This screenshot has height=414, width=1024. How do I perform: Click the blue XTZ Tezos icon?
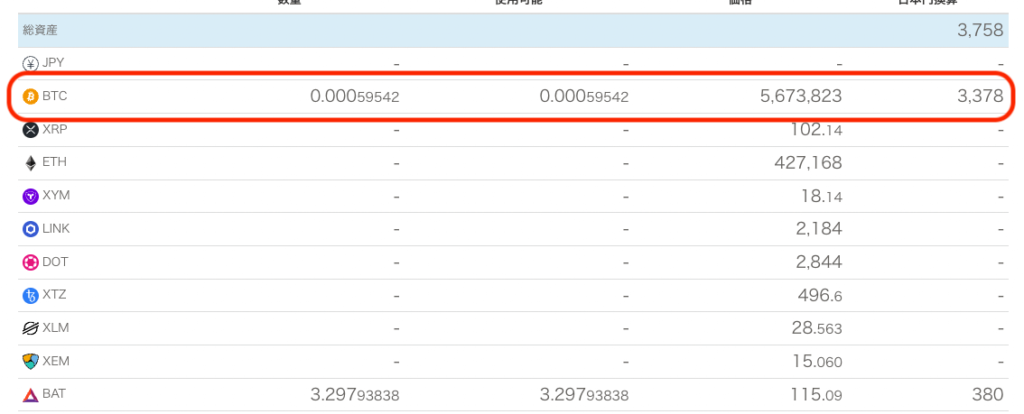pyautogui.click(x=31, y=296)
